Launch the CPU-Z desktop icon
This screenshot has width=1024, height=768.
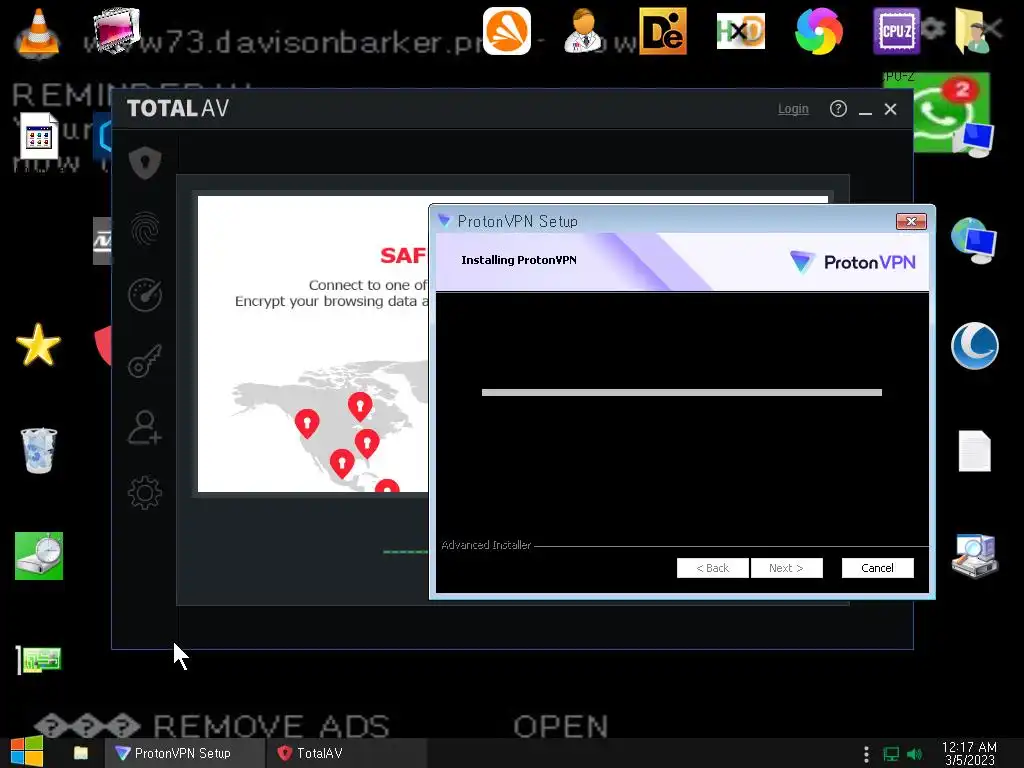coord(897,31)
